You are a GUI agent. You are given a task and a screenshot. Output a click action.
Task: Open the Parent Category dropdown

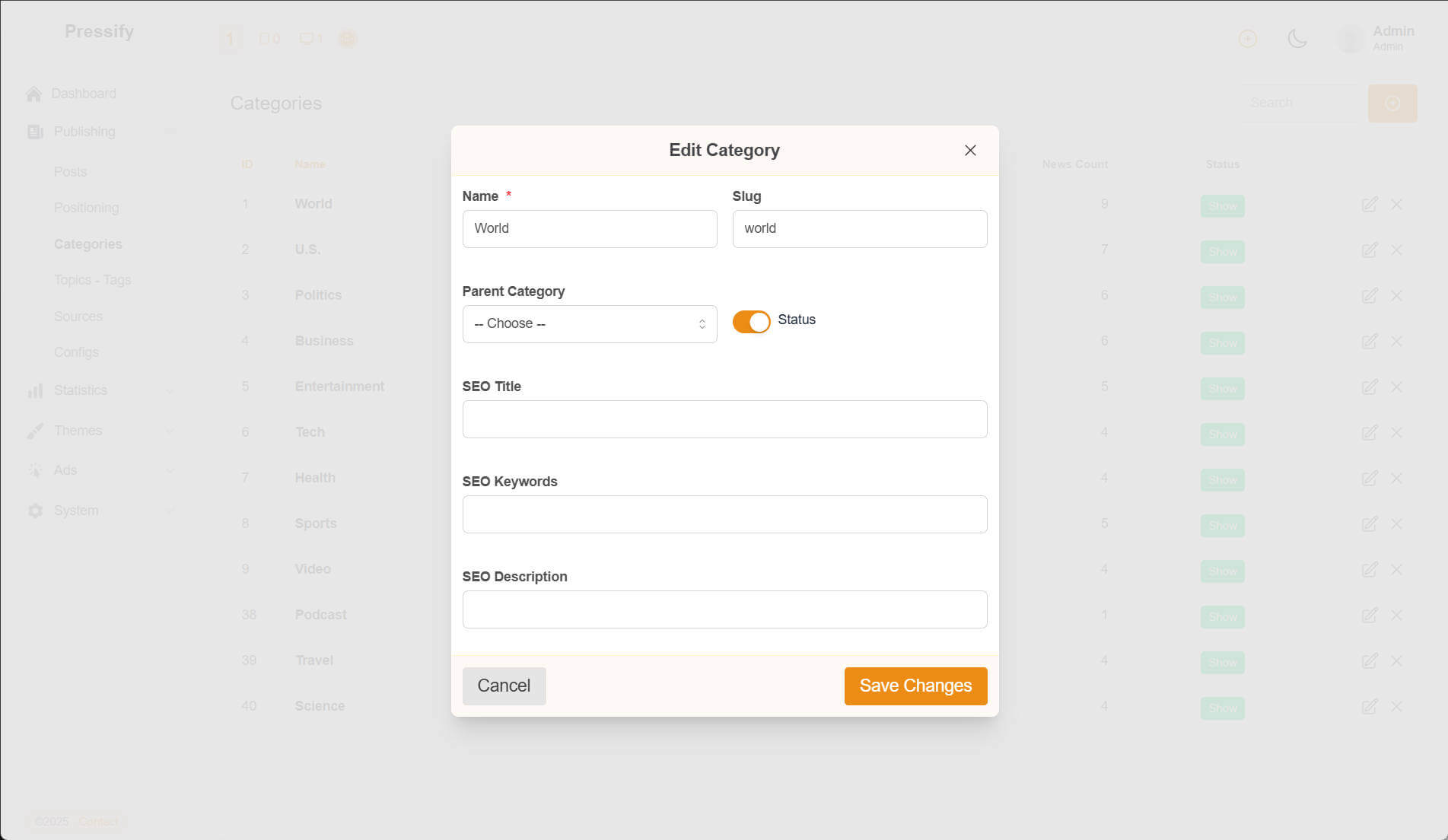point(589,324)
